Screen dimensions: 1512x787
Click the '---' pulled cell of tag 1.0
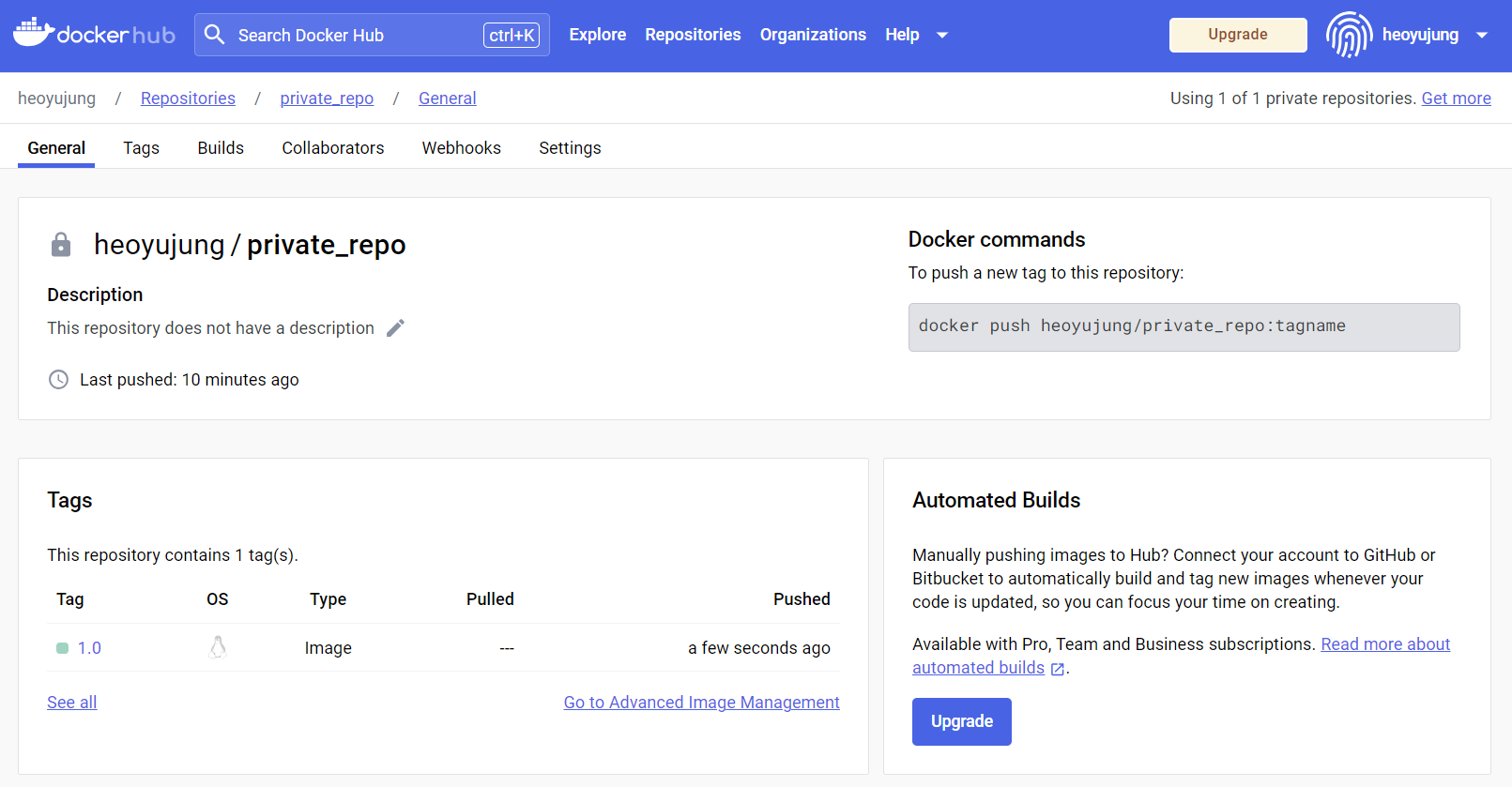point(507,648)
